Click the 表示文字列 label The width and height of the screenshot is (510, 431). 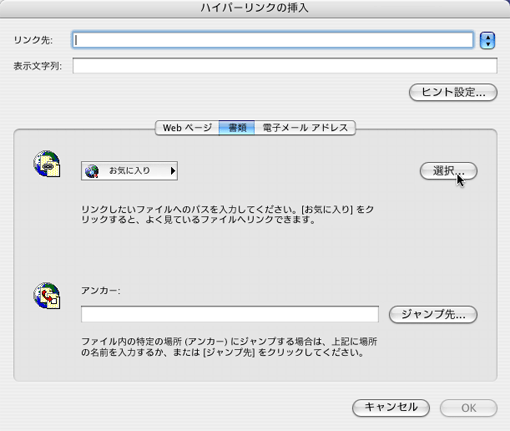tap(38, 66)
